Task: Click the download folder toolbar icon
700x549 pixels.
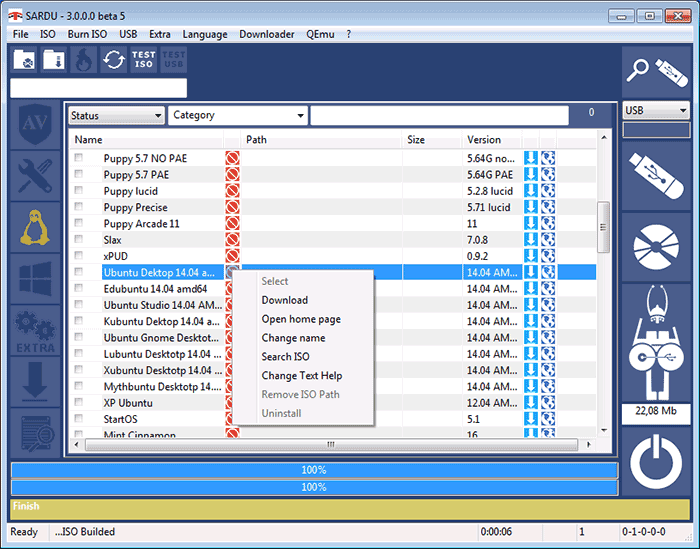Action: pos(54,59)
